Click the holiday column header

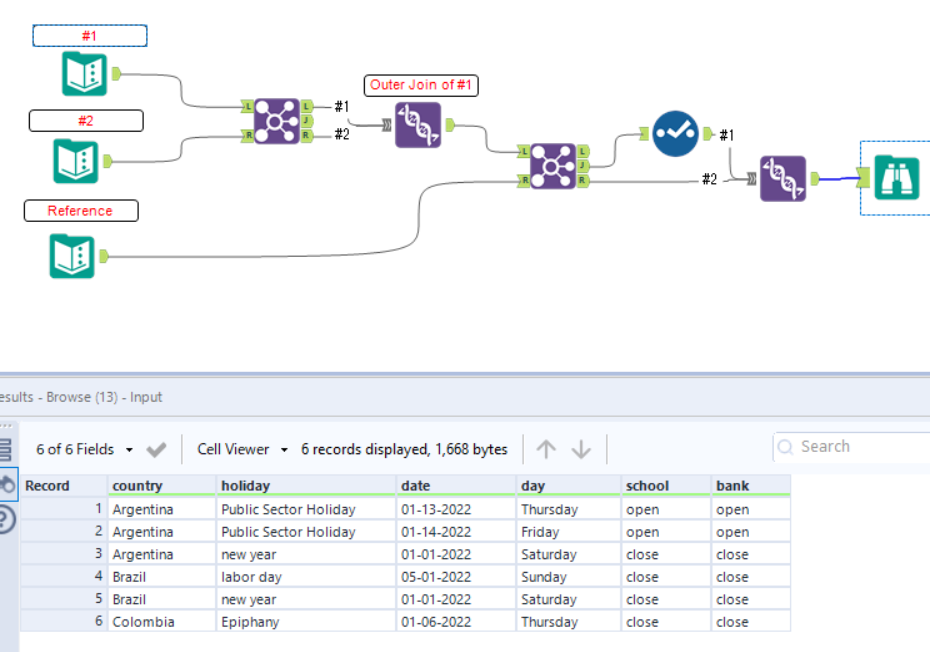pyautogui.click(x=306, y=486)
